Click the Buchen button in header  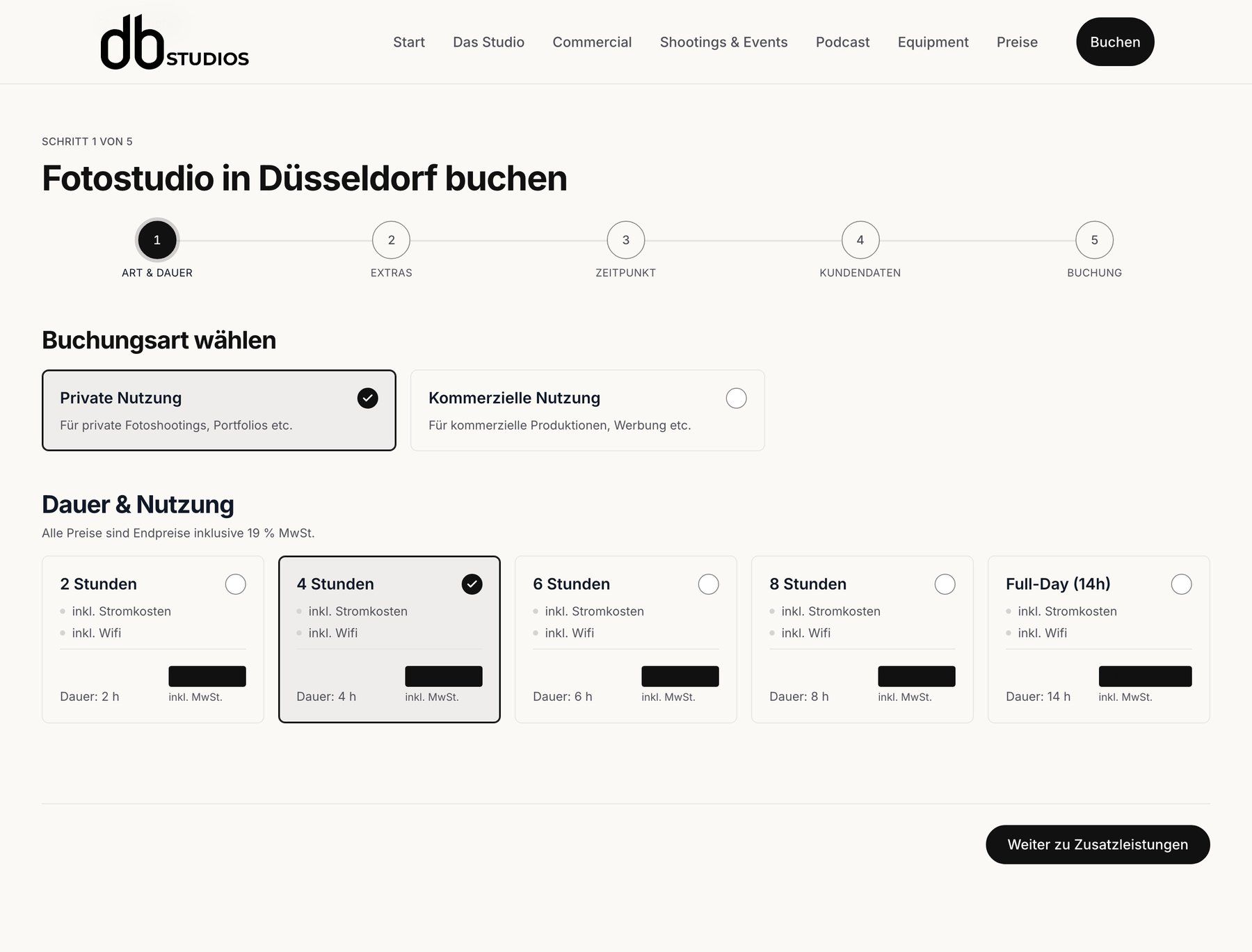click(x=1115, y=42)
